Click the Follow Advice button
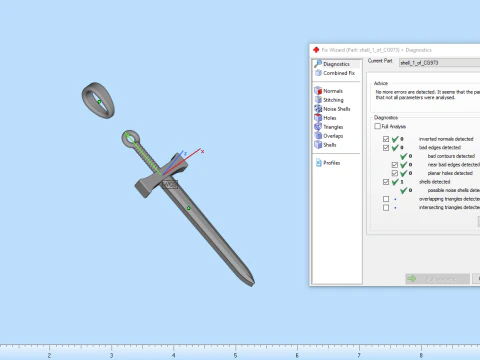 coord(437,279)
